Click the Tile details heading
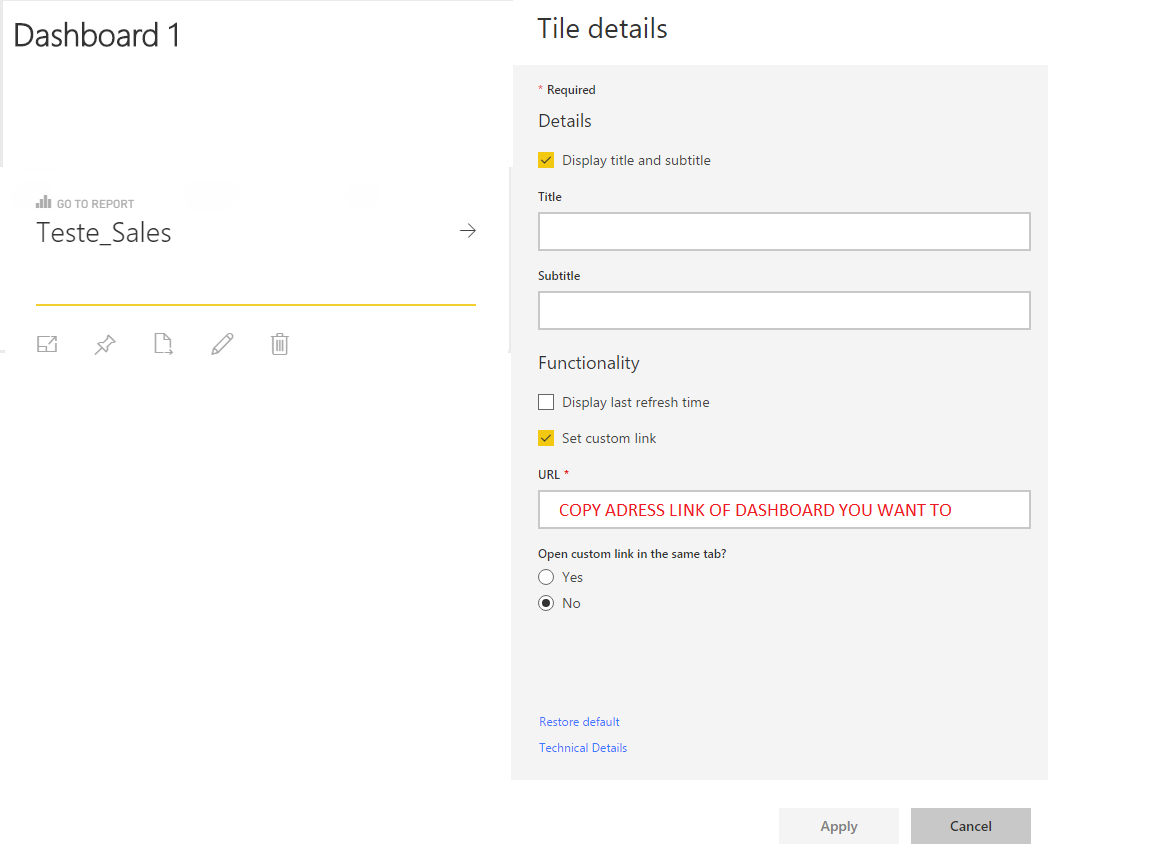 click(602, 29)
